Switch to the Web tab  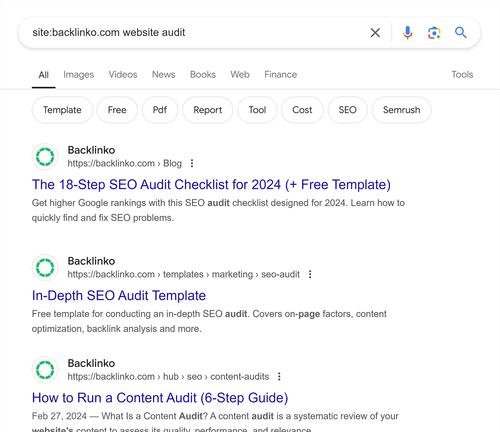(240, 75)
